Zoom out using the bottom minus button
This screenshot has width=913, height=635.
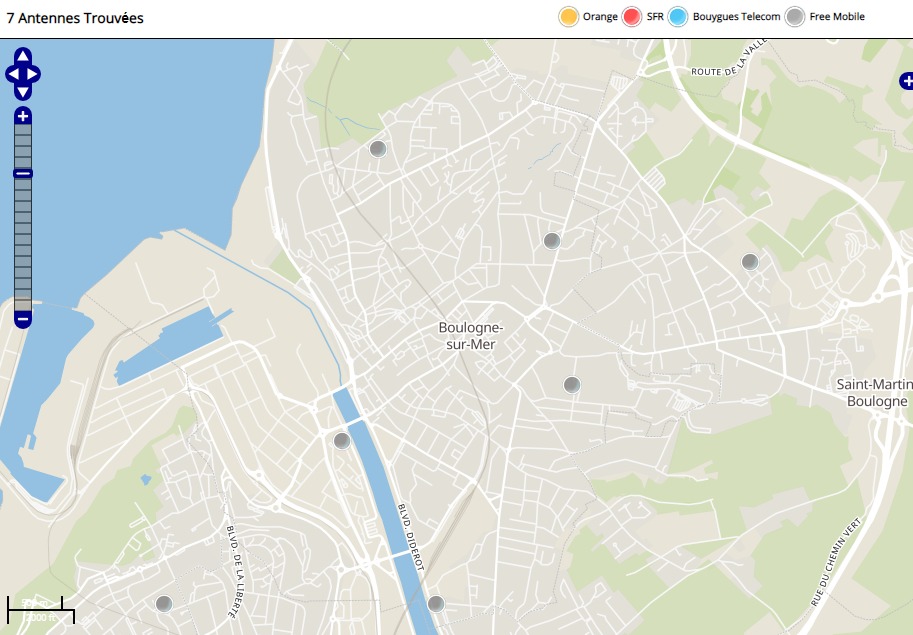(23, 319)
